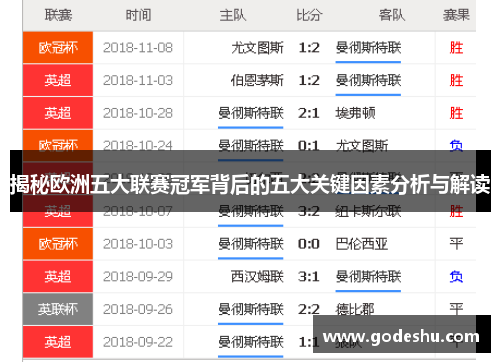This screenshot has width=500, height=362.
Task: Click score 3:1 in the 2018-09-29 row
Action: pos(309,276)
